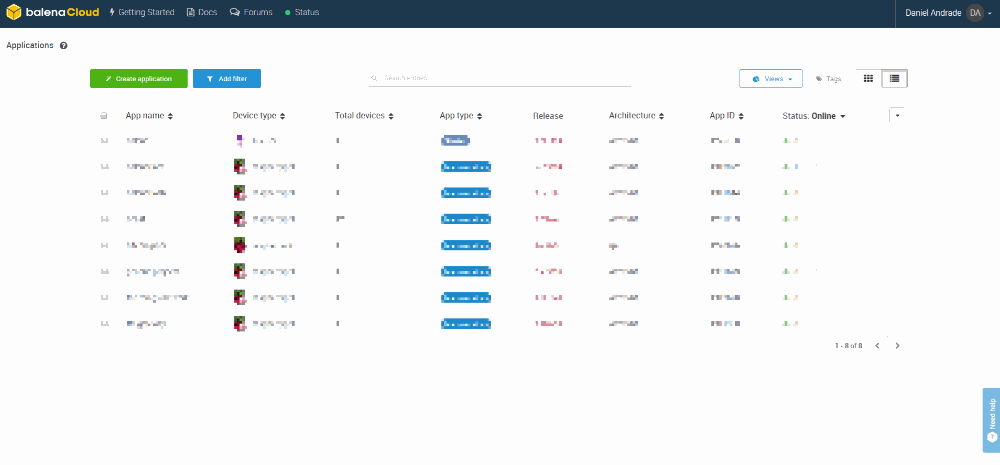Screen dimensions: 1000x465
Task: Check the first application row checkbox
Action: (x=104, y=141)
